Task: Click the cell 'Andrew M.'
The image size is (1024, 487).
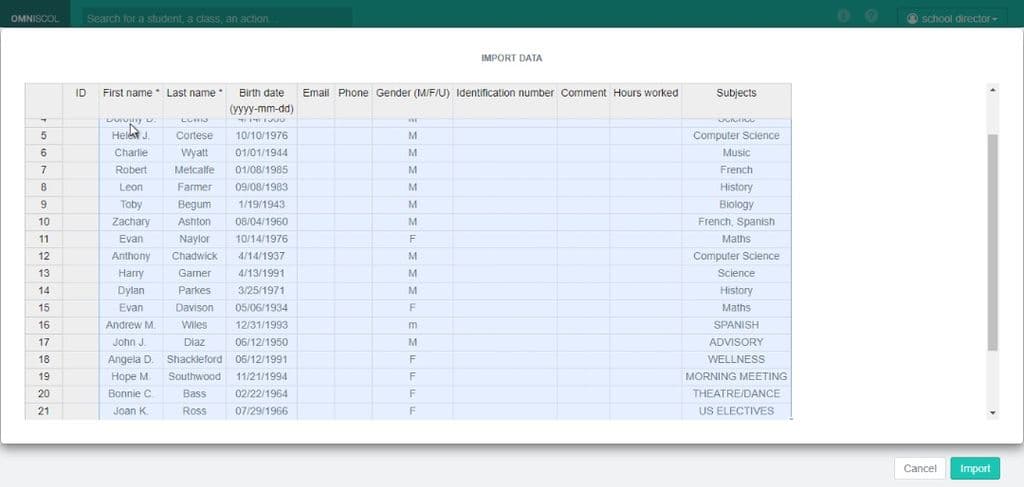Action: (131, 325)
